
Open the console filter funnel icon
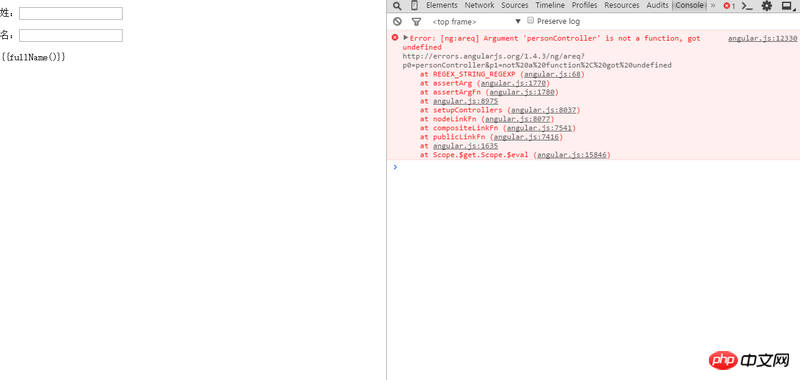point(416,21)
